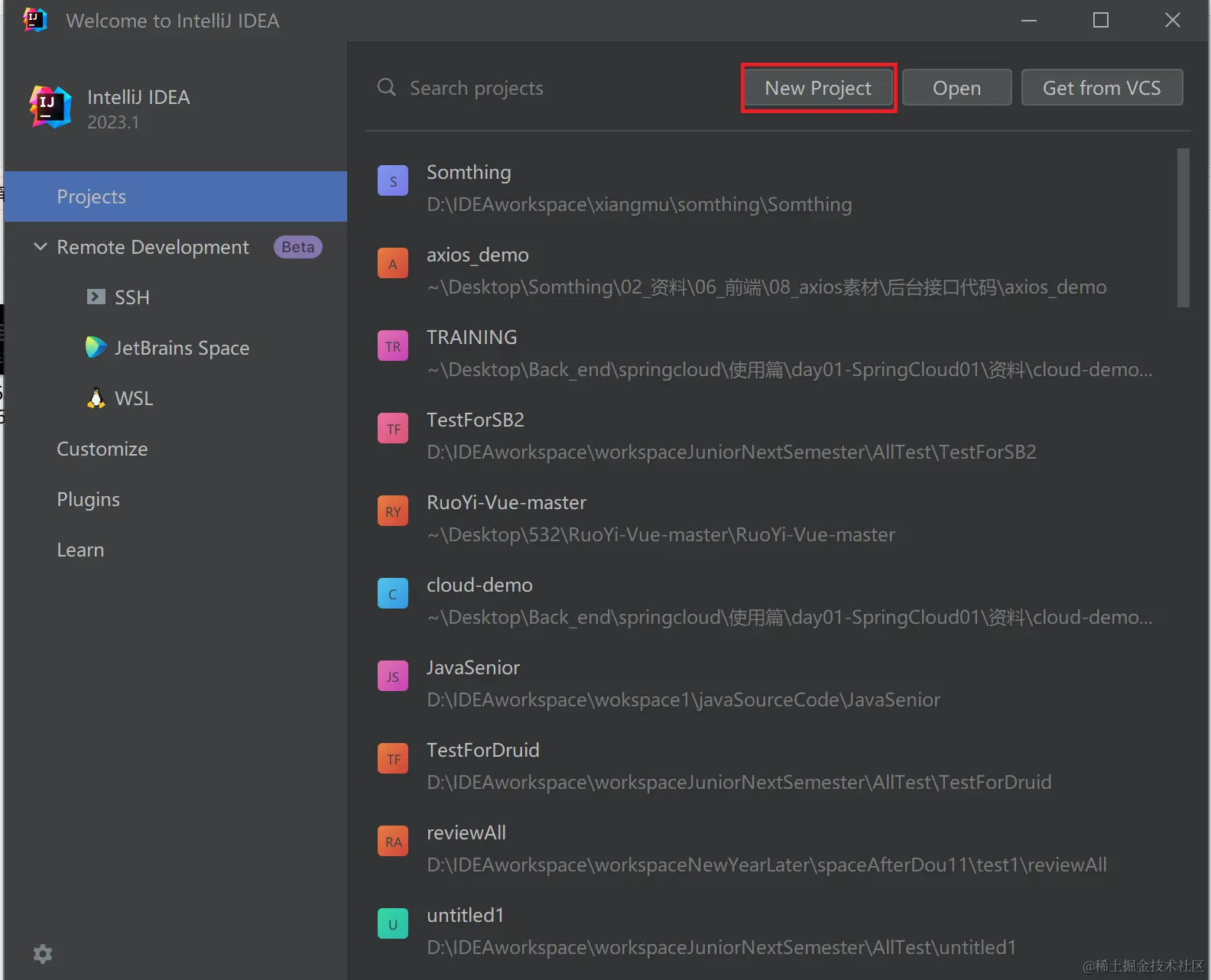Close the Welcome to IntelliJ IDEA window
1211x980 pixels.
(x=1173, y=21)
